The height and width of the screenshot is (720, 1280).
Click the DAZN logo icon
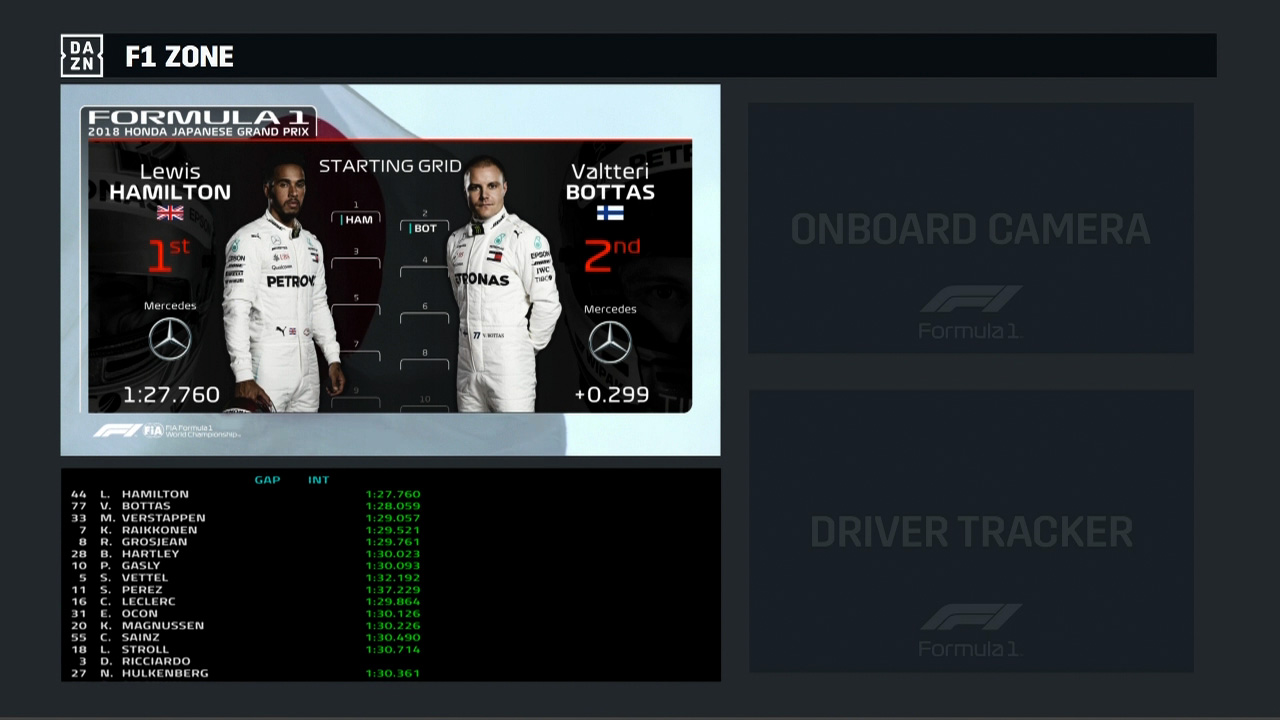pyautogui.click(x=81, y=56)
